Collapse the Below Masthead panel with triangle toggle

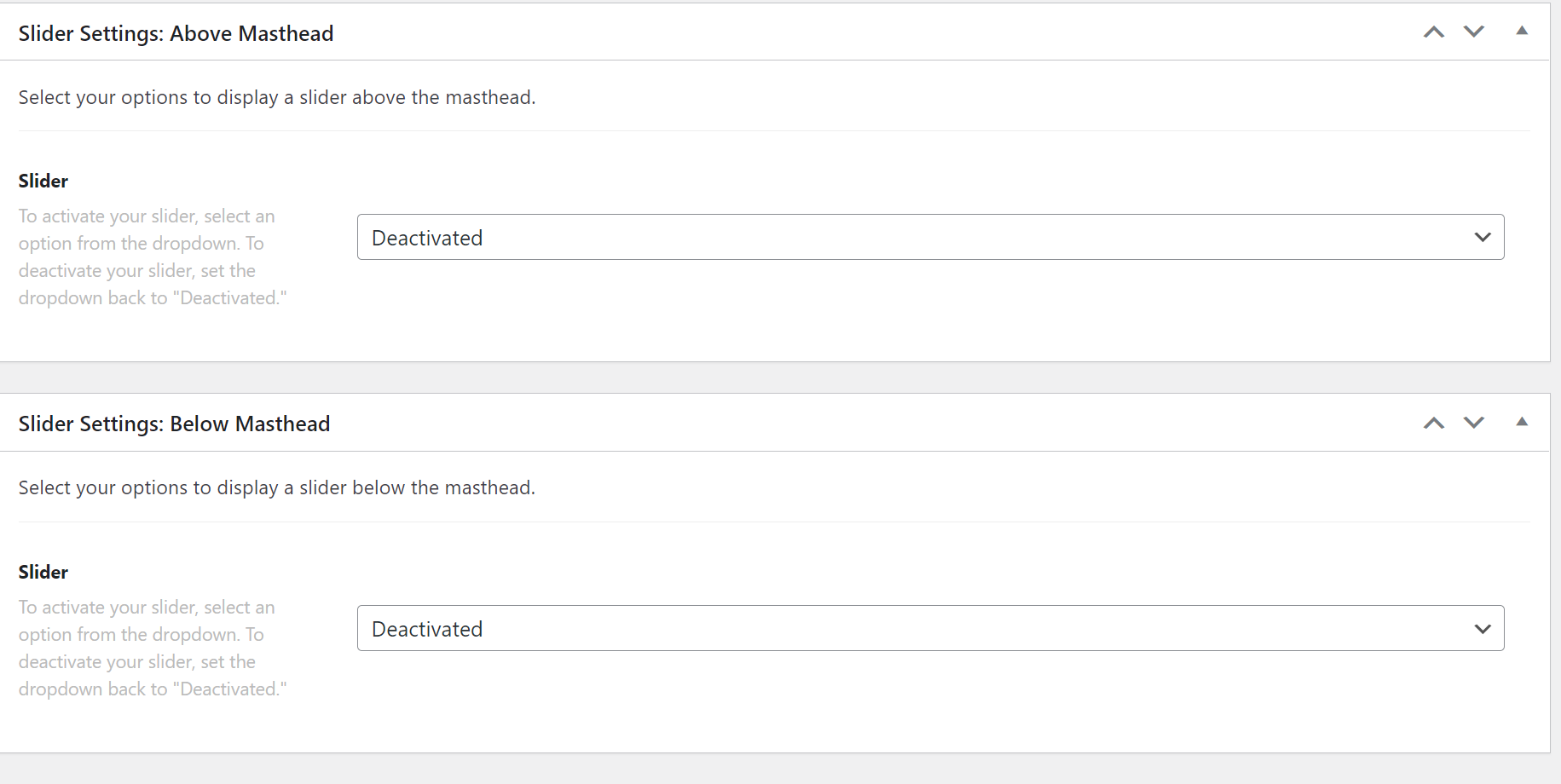point(1522,422)
